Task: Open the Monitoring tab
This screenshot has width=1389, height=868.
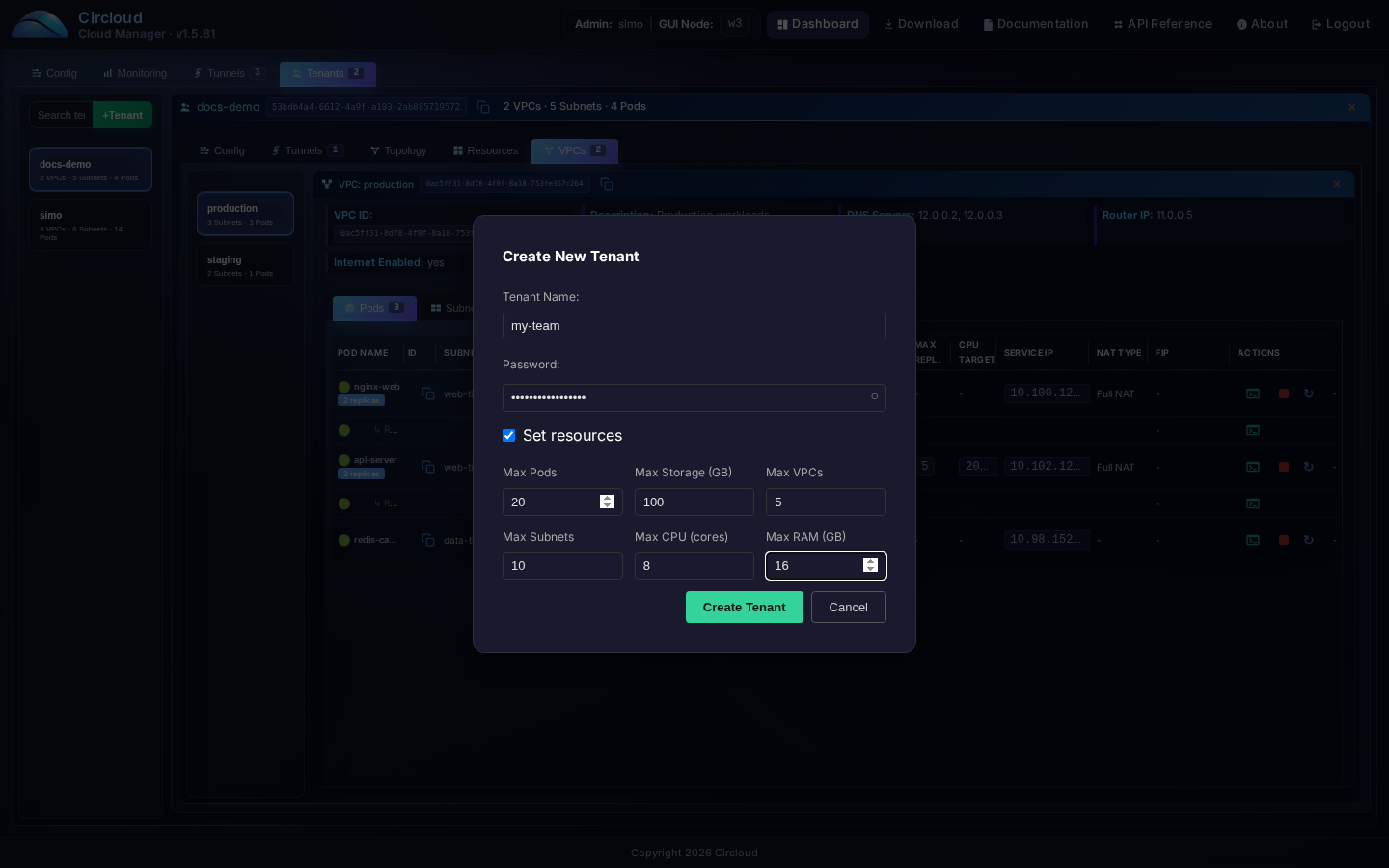Action: (x=134, y=73)
